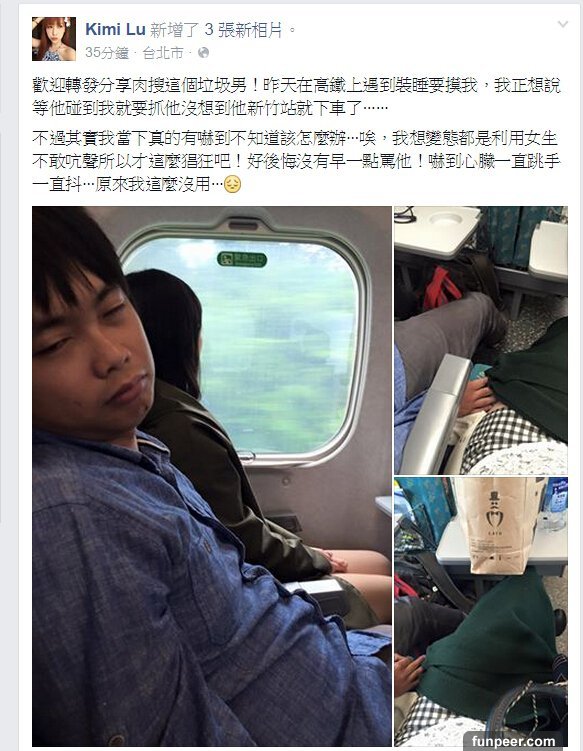The height and width of the screenshot is (751, 583).
Task: Open the bottom-right paper bag photo
Action: [x=480, y=612]
